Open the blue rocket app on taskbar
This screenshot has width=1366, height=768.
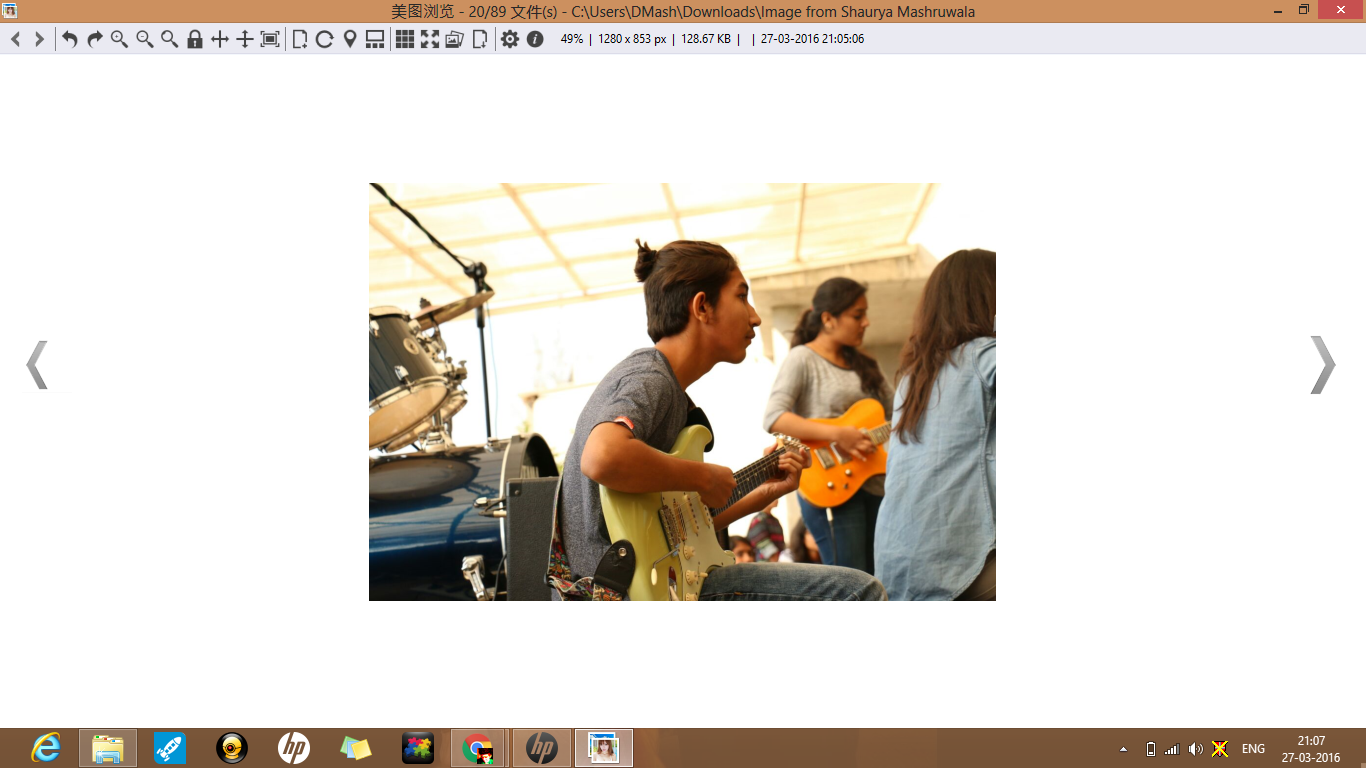click(170, 748)
